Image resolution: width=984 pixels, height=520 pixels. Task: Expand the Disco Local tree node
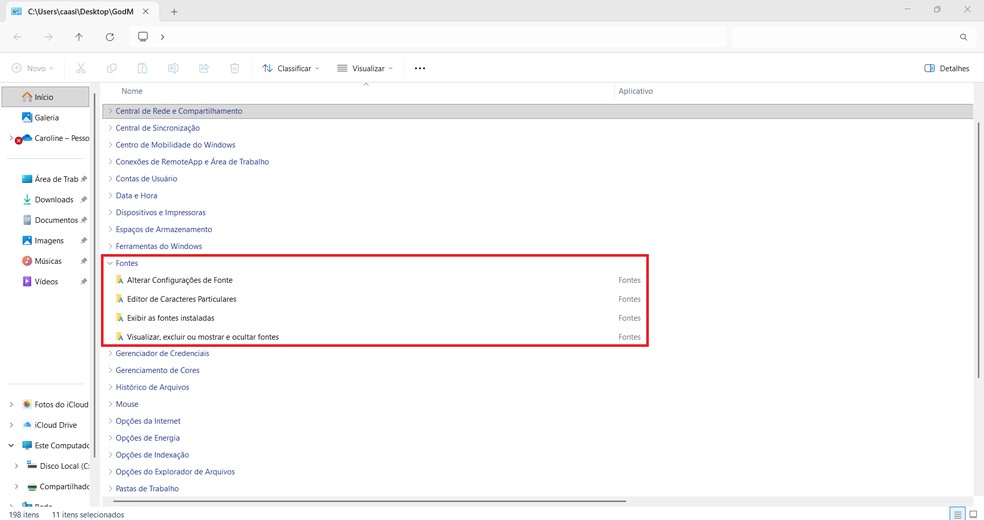(x=16, y=466)
